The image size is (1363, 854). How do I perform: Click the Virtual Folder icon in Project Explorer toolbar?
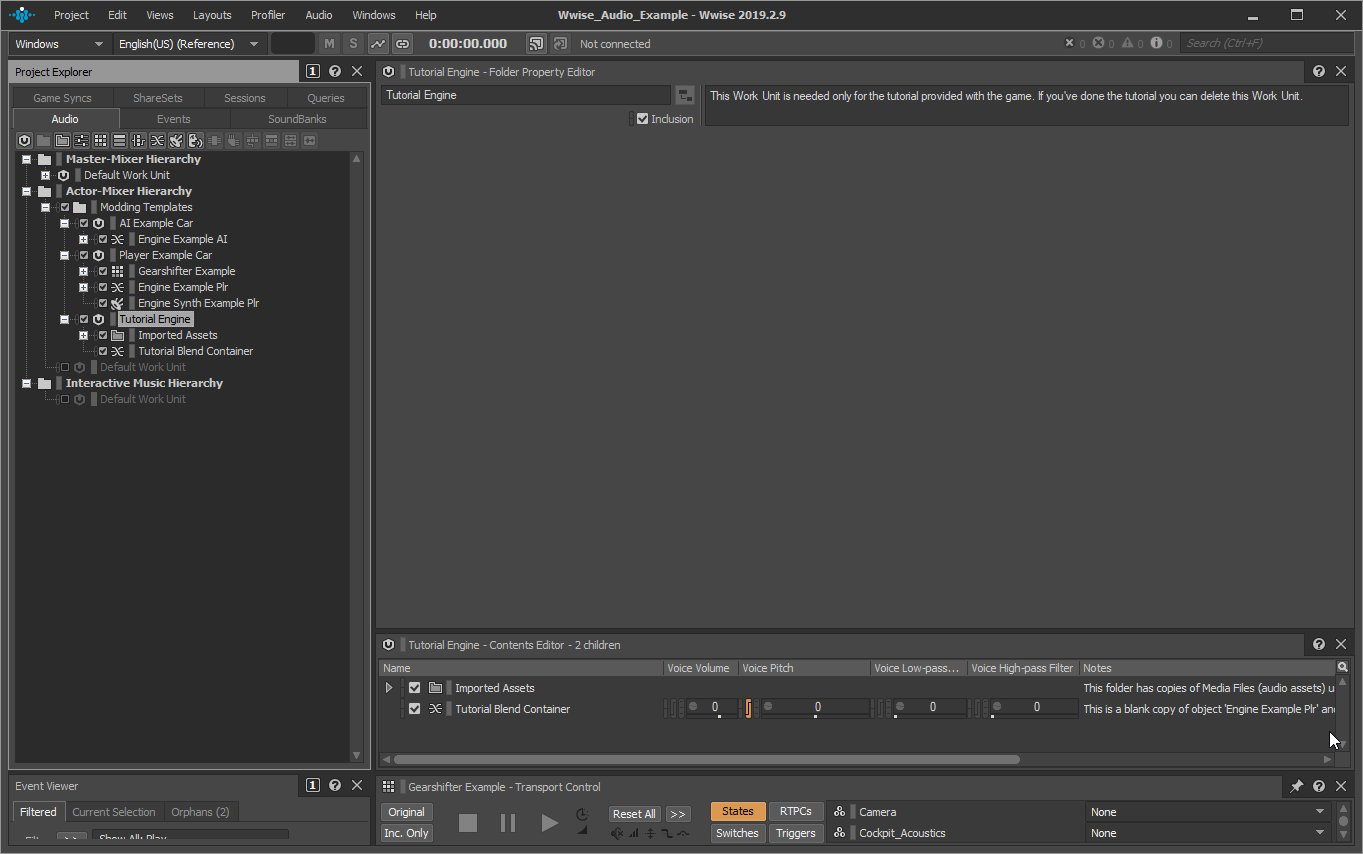pos(62,141)
